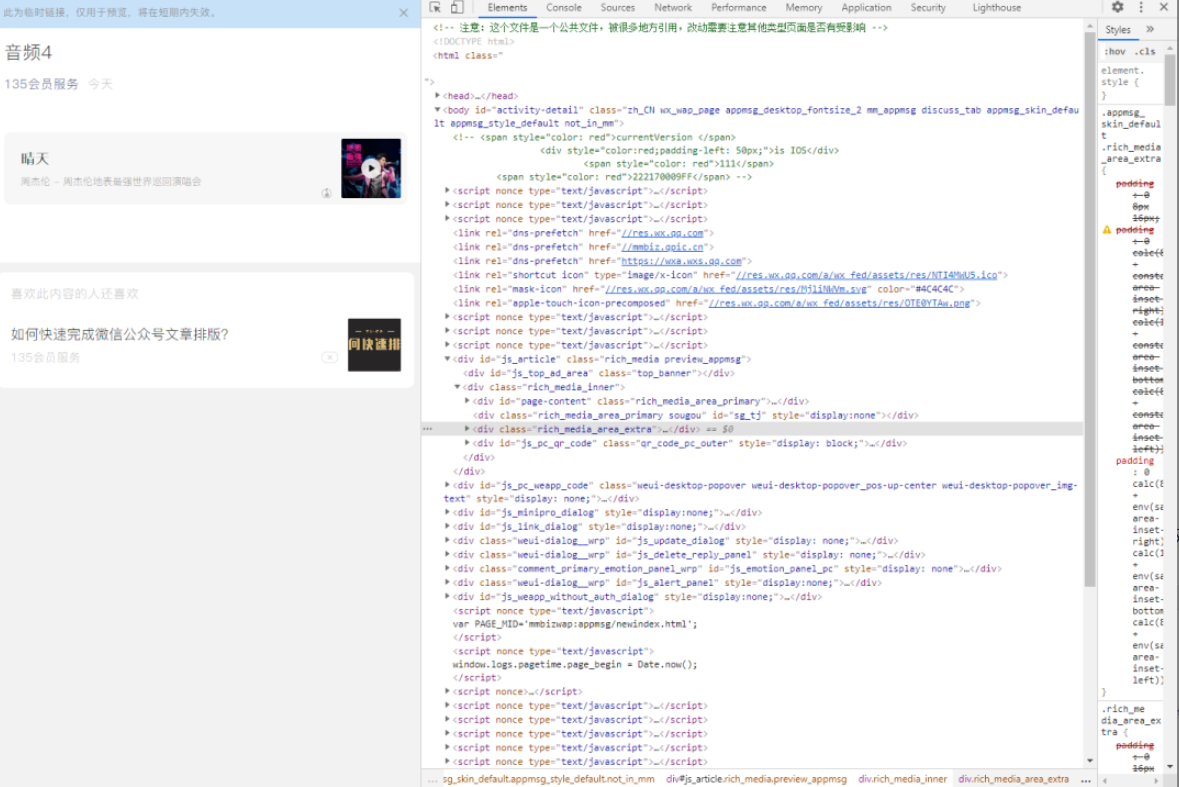Click the 135会员服务 author name under 音频4
The height and width of the screenshot is (787, 1179).
tap(41, 84)
